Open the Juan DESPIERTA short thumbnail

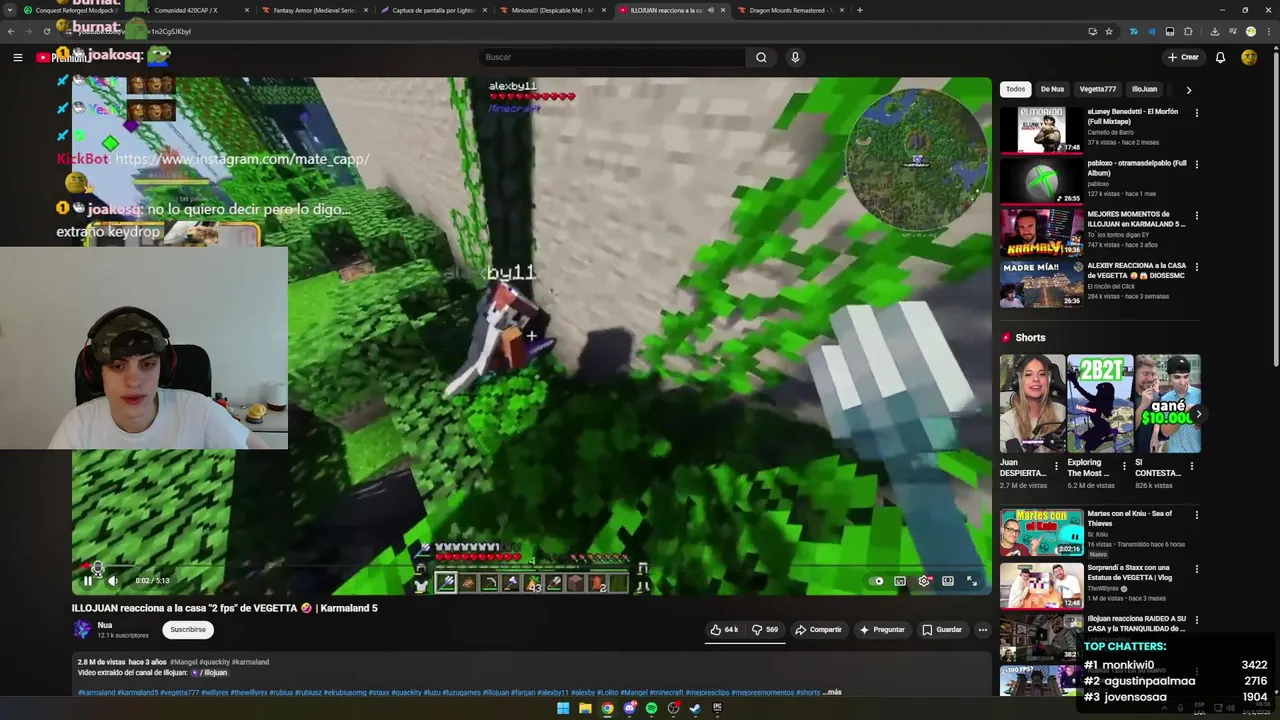1032,404
